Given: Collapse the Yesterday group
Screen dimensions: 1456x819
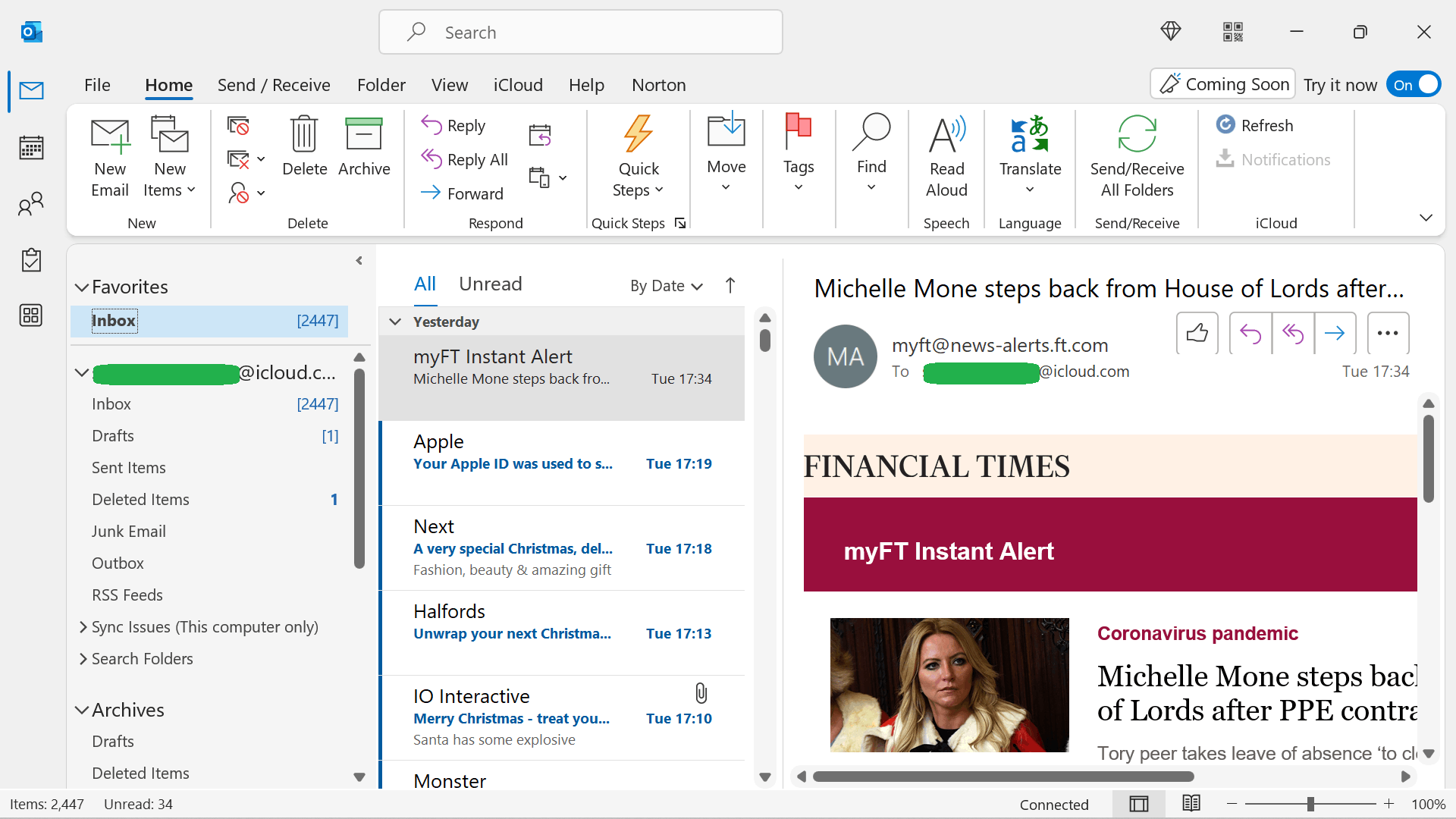Looking at the screenshot, I should point(395,322).
